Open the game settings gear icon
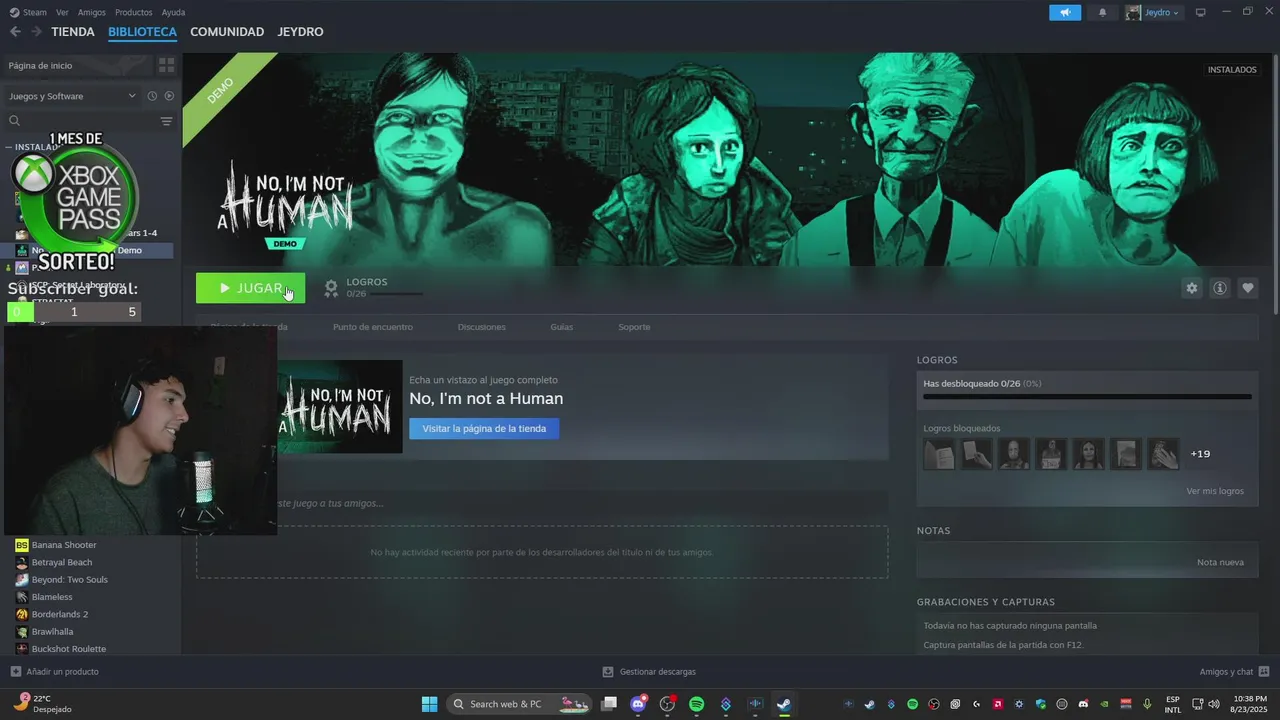 1191,288
